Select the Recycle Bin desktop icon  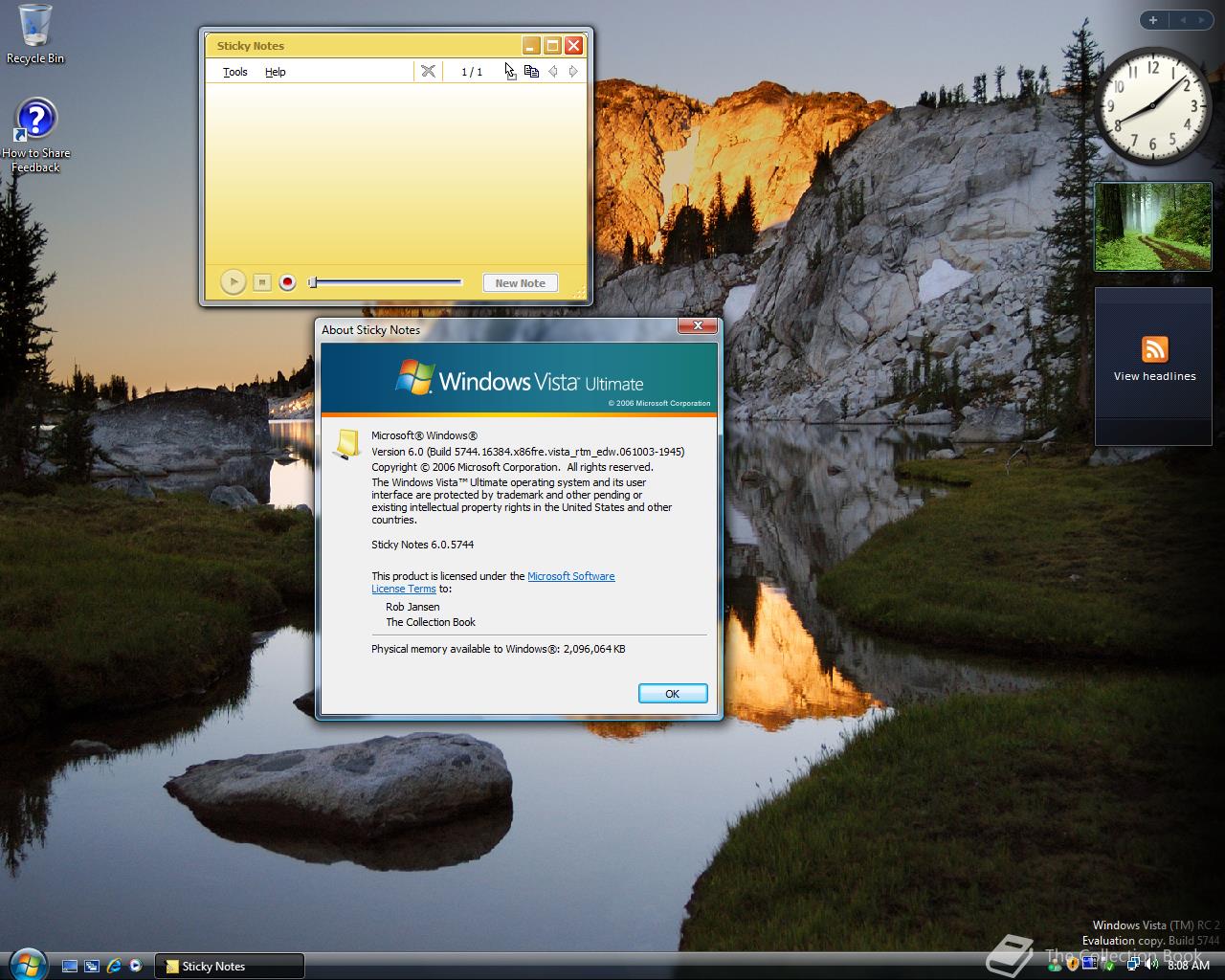click(x=35, y=34)
